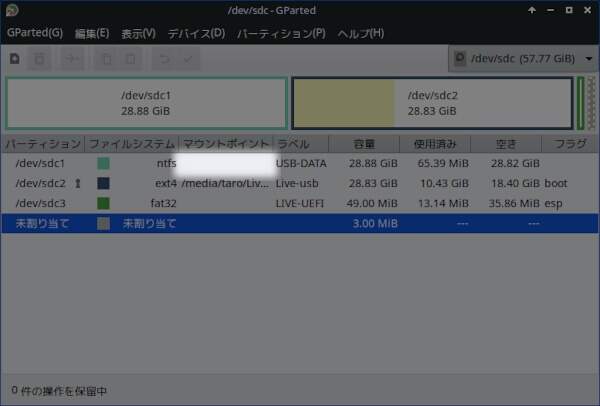Image resolution: width=600 pixels, height=406 pixels.
Task: Click the New partition toolbar icon
Action: point(15,59)
